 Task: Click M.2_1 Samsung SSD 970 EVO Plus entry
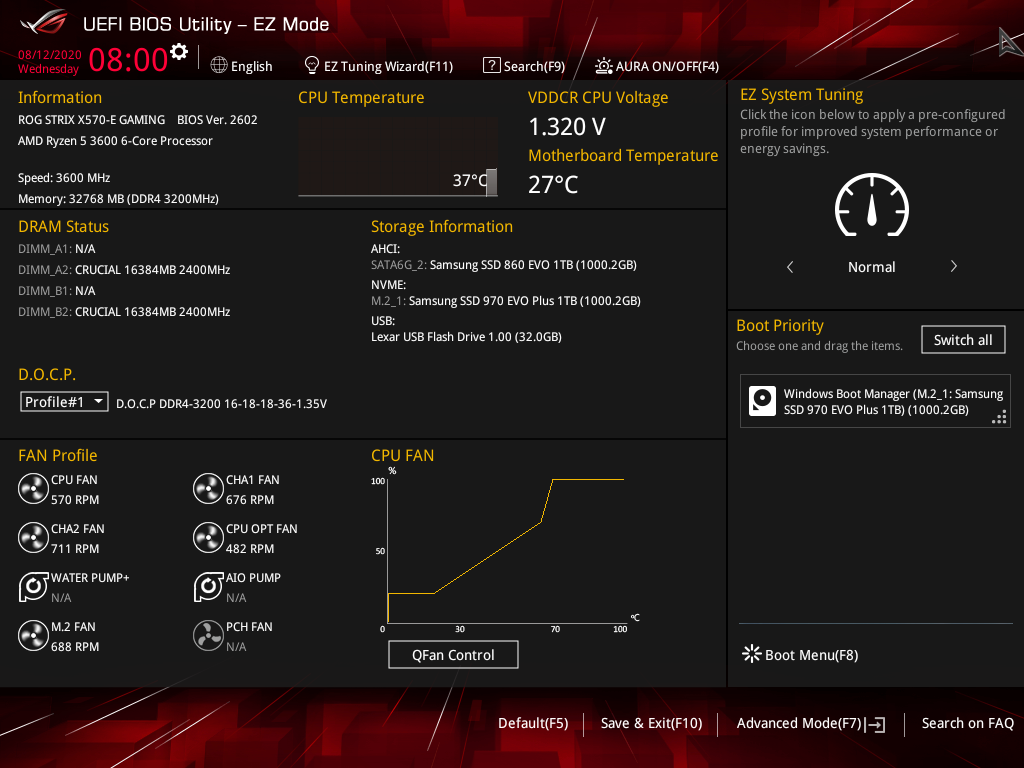point(505,300)
